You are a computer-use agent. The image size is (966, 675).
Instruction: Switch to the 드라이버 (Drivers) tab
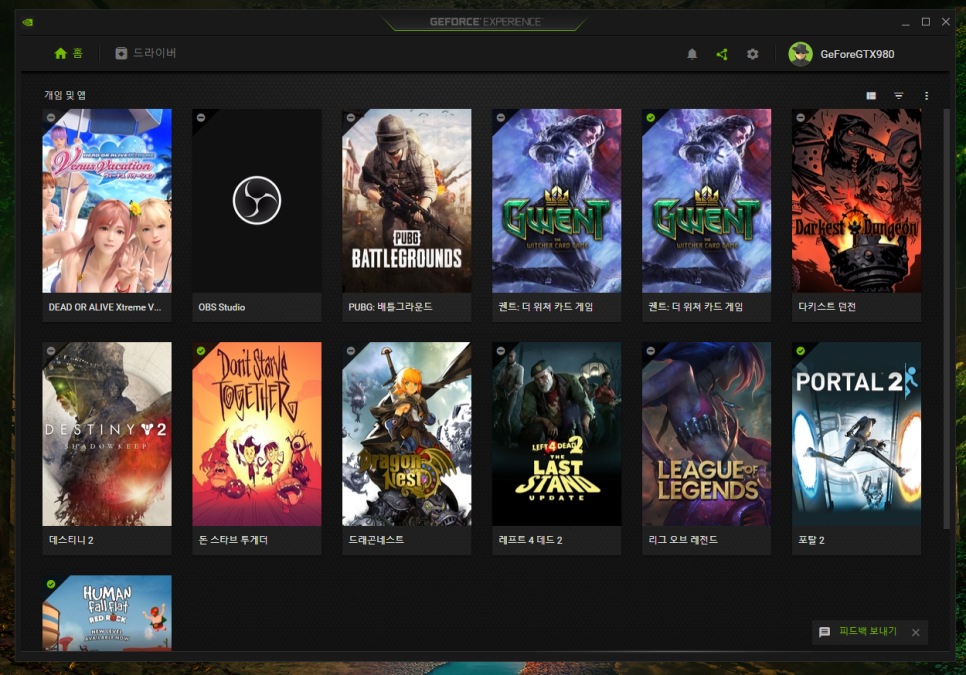[x=146, y=54]
